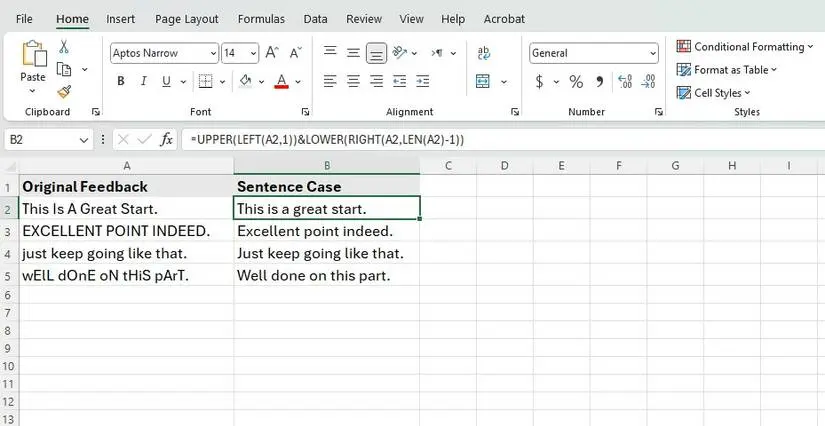Viewport: 825px width, 426px height.
Task: Select column B header
Action: pyautogui.click(x=327, y=166)
